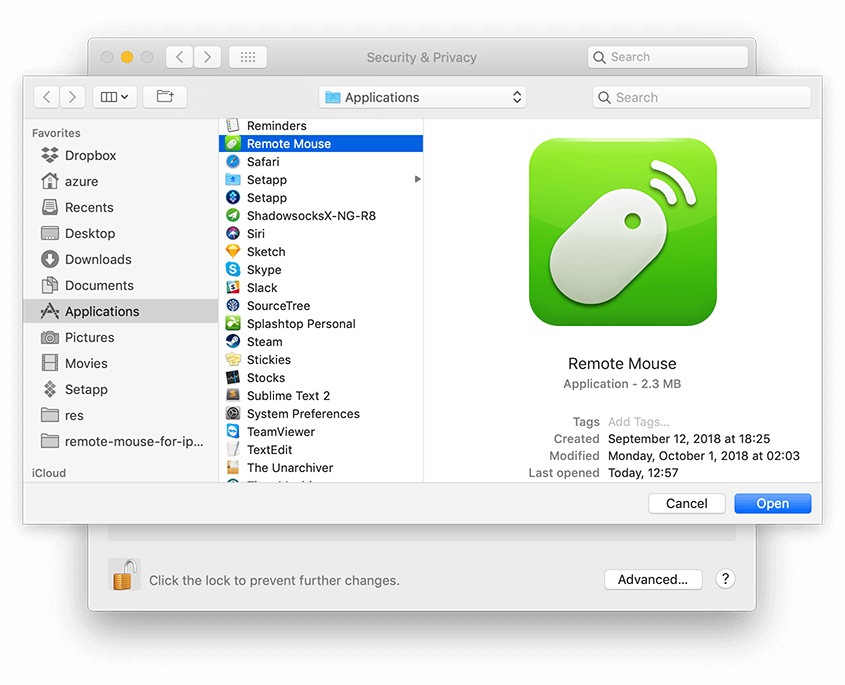Viewport: 845px width, 685px height.
Task: Select the Slack icon in file list
Action: (232, 288)
